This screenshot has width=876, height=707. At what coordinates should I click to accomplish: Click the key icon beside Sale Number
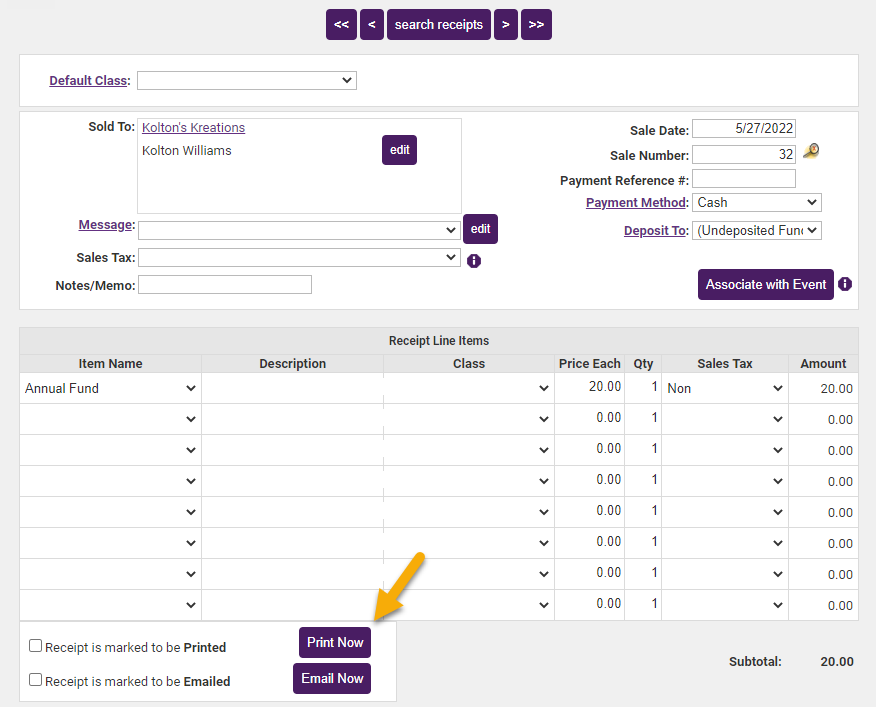(811, 152)
